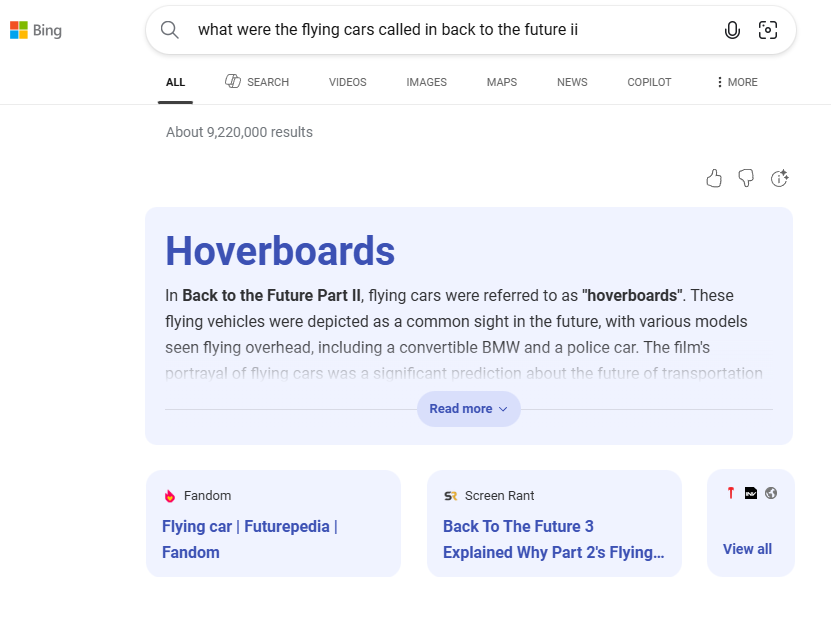Click the 'About 9,220,000 results' text
This screenshot has height=639, width=831.
coord(240,132)
